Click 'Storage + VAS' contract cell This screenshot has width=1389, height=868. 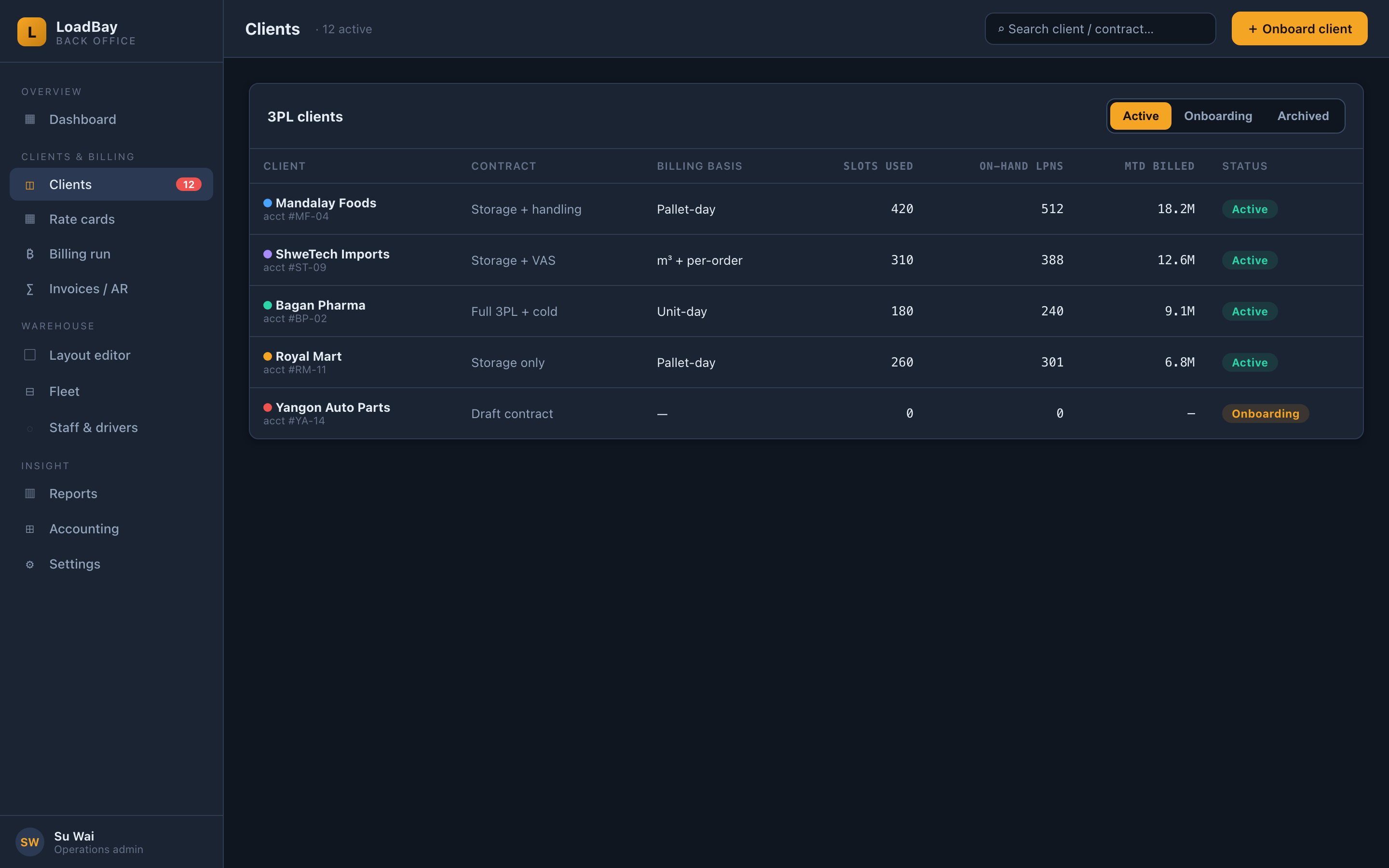coord(513,260)
